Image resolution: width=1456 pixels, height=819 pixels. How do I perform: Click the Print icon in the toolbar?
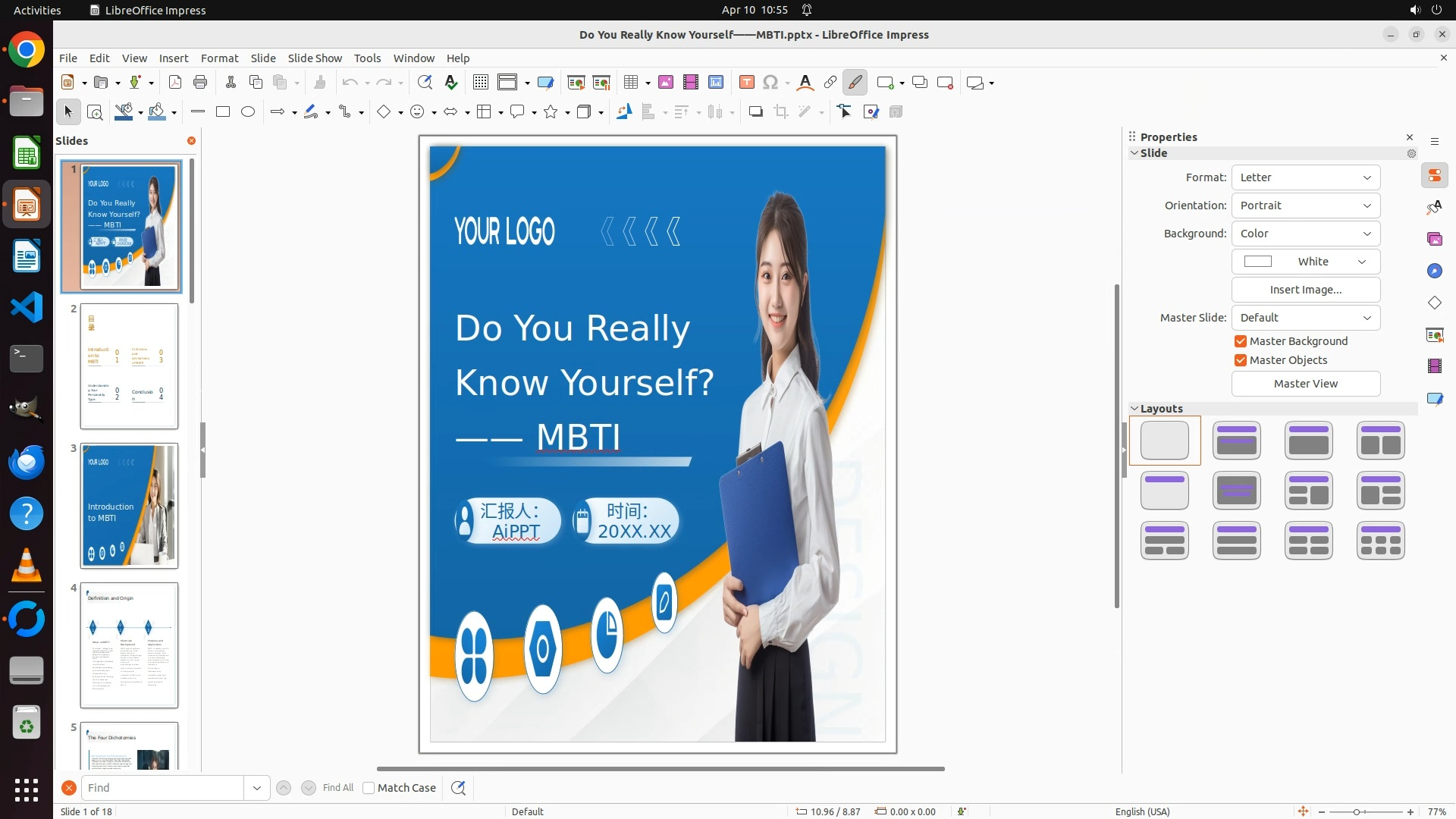[x=200, y=83]
